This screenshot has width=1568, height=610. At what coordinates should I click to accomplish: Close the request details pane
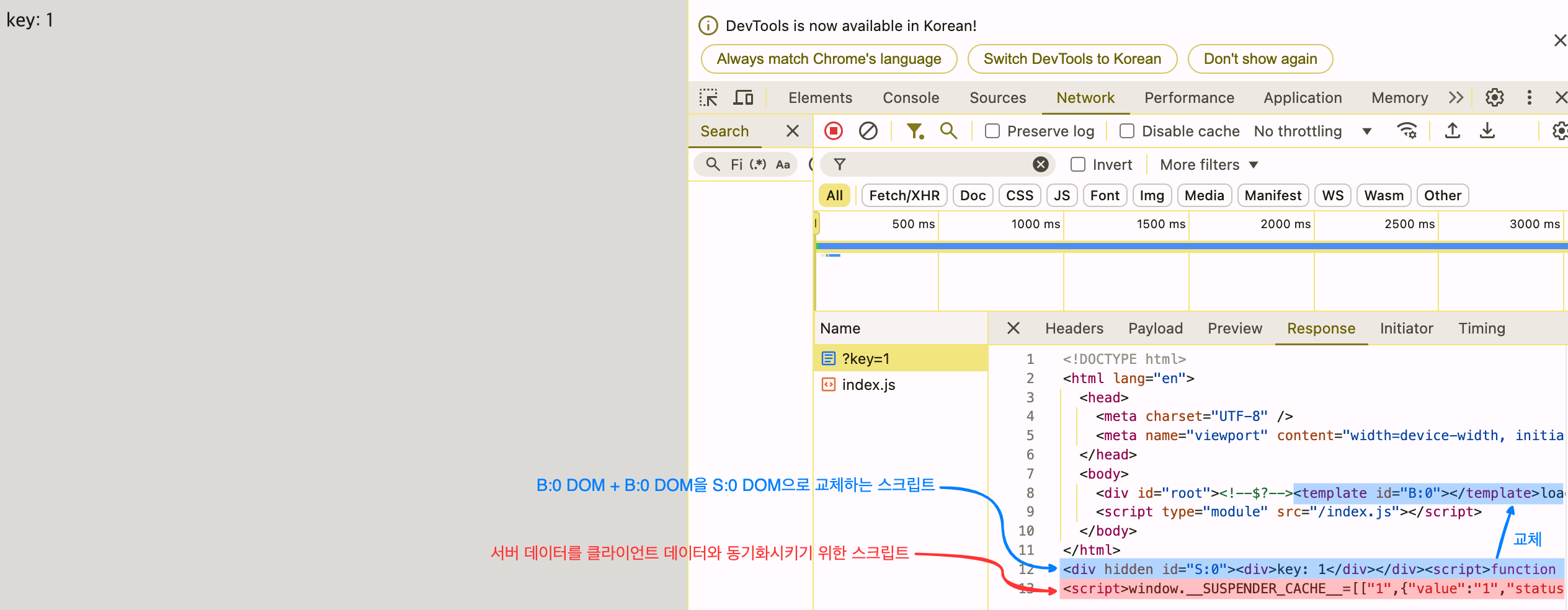pyautogui.click(x=1013, y=328)
